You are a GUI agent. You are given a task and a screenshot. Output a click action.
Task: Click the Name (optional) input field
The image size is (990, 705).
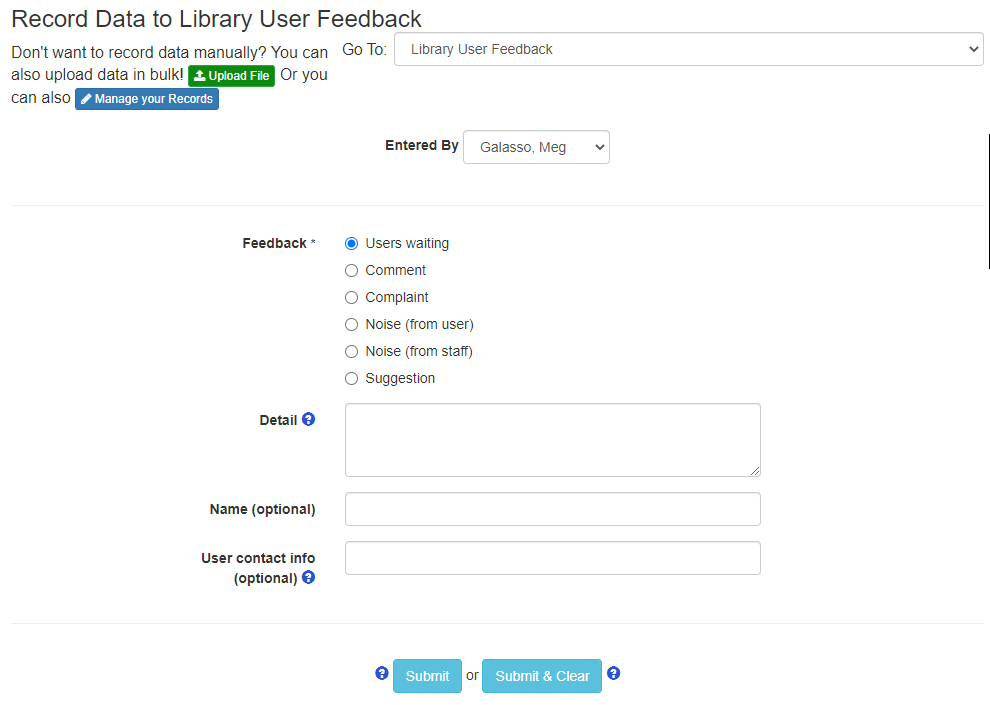tap(552, 508)
